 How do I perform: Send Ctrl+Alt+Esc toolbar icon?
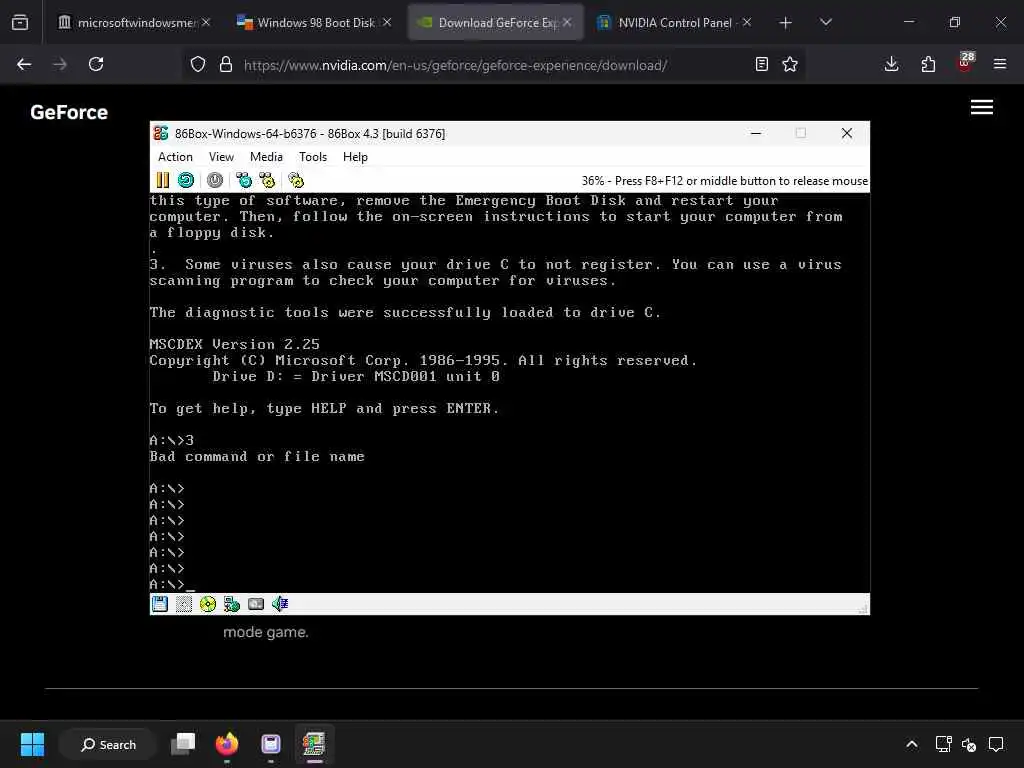pyautogui.click(x=267, y=180)
